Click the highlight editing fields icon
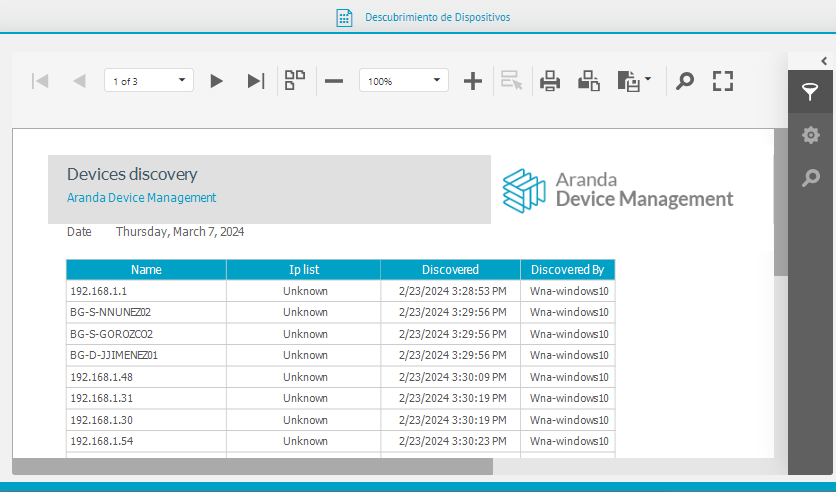Screen dimensions: 836x492 [511, 80]
